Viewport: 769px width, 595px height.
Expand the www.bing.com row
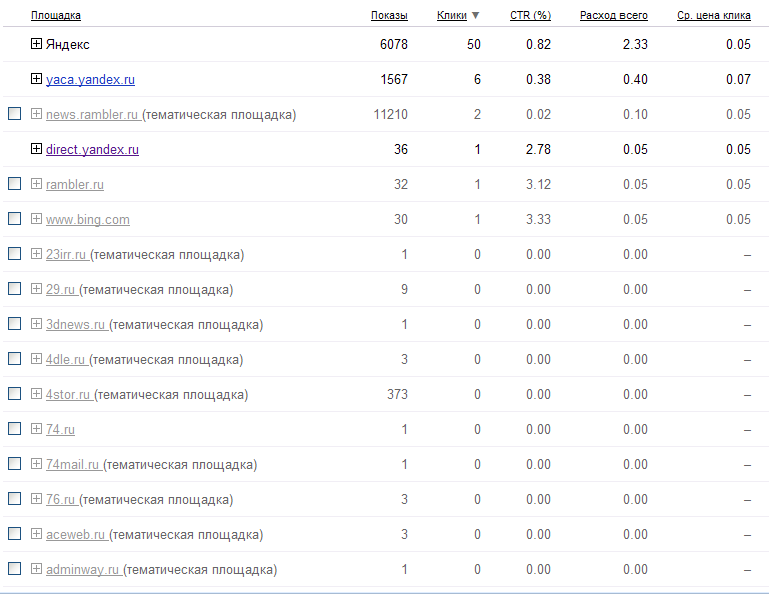36,219
